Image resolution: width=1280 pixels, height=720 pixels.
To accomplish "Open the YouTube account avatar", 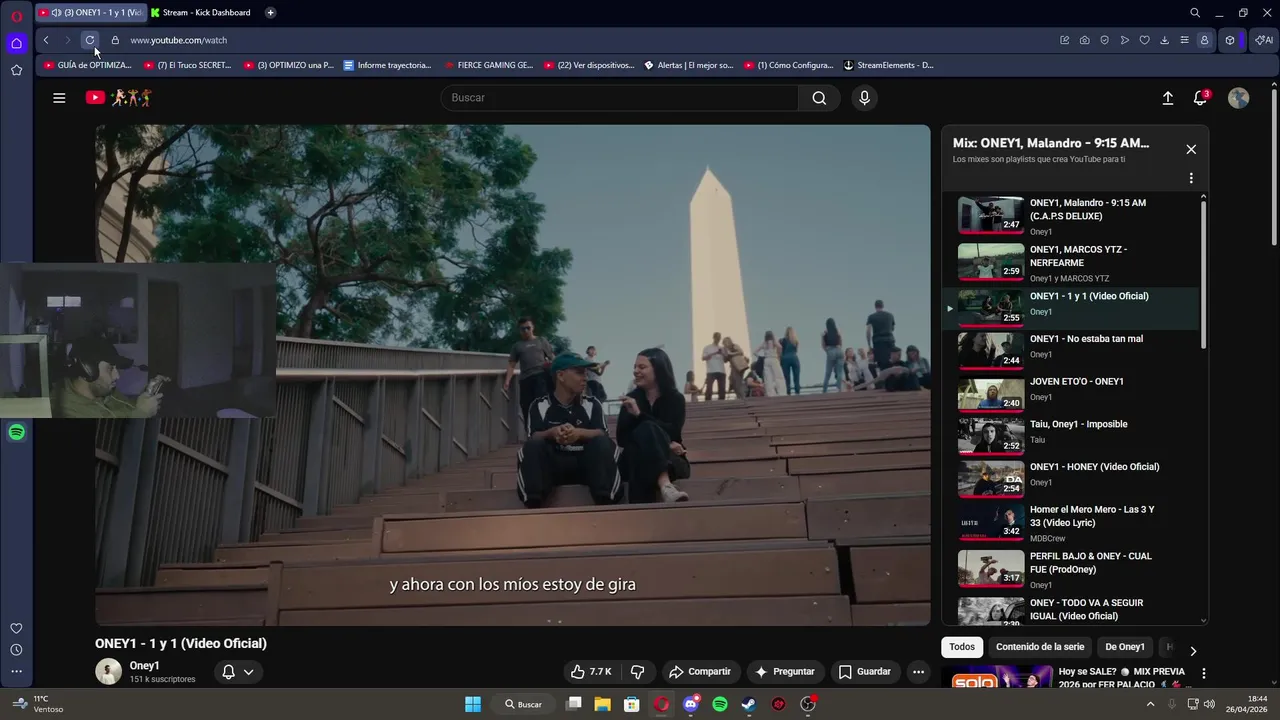I will pos(1238,98).
